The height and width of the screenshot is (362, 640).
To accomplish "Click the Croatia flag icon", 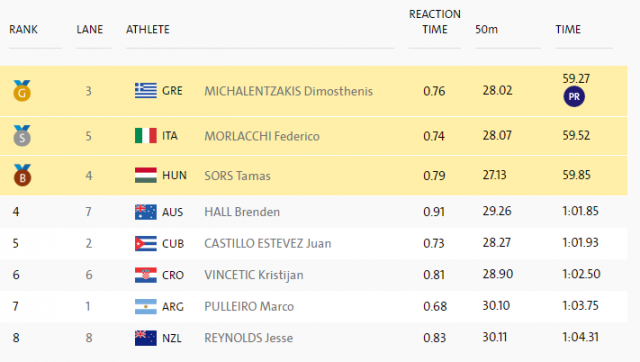I will click(146, 275).
